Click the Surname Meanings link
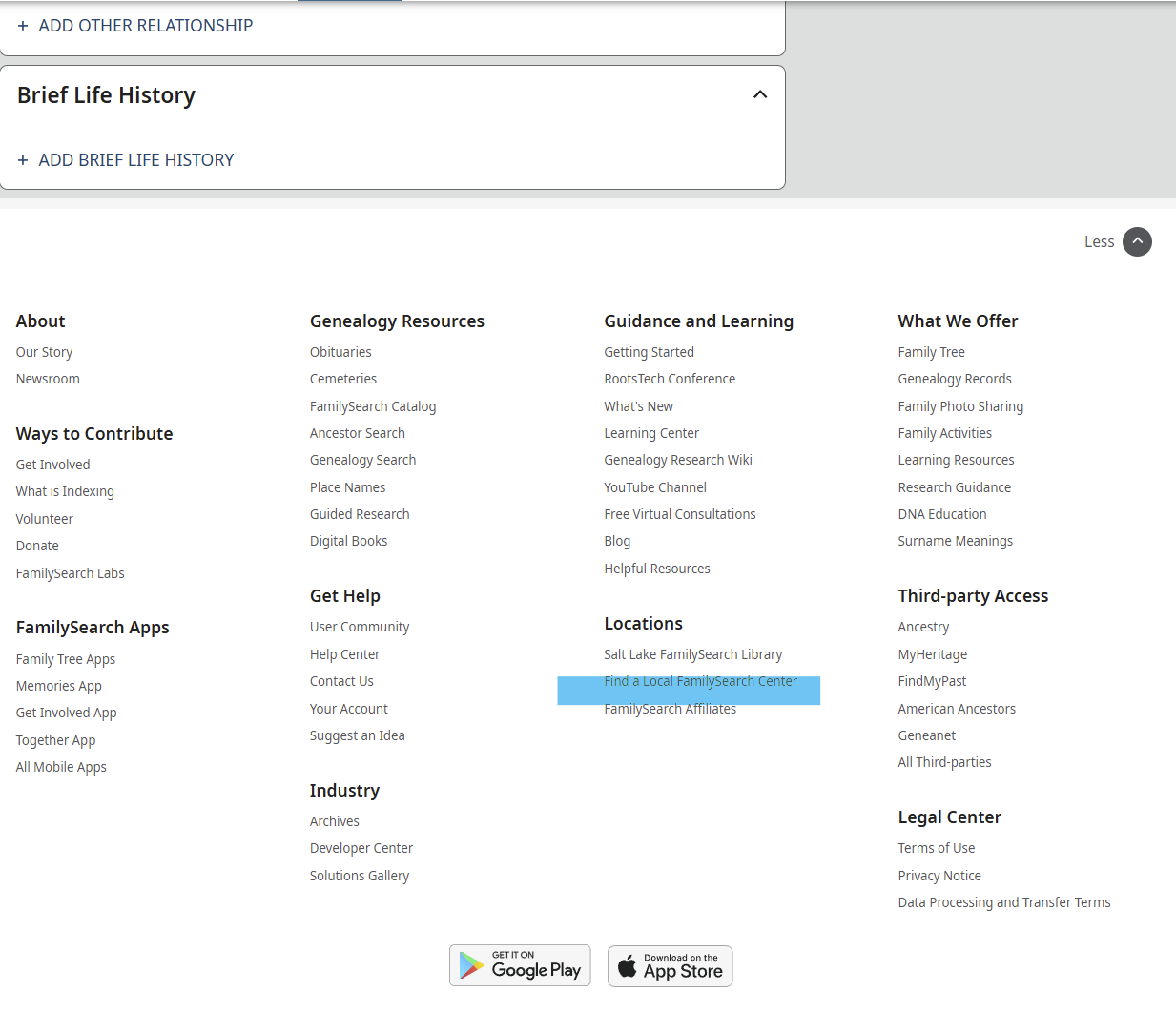The width and height of the screenshot is (1176, 1014). 955,541
